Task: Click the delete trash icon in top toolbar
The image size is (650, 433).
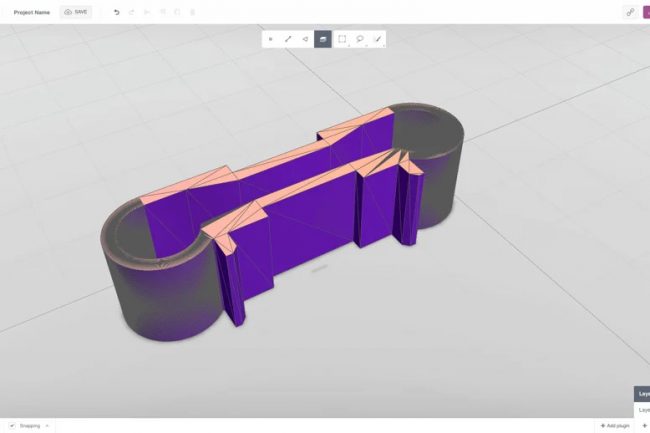Action: tap(192, 12)
